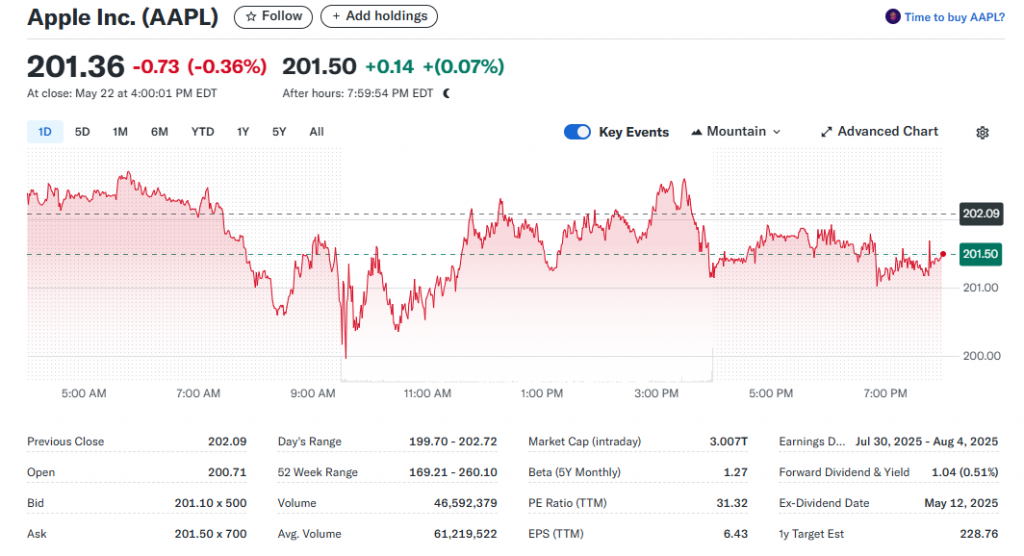Click the Avg. Volume value 61,219,522
The height and width of the screenshot is (556, 1024).
point(466,534)
